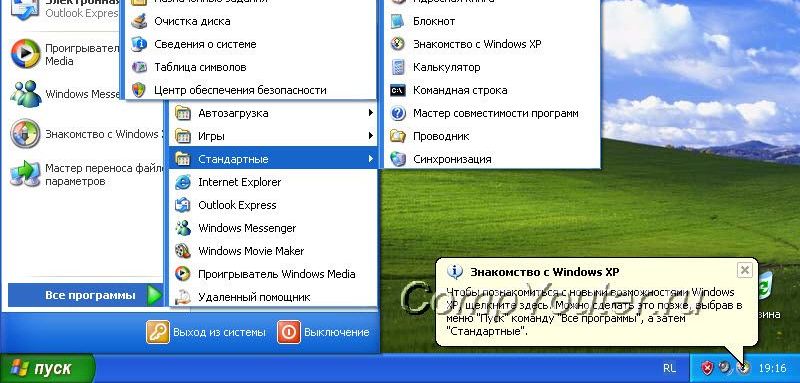Click the Internet Explorer icon in programs list
The height and width of the screenshot is (383, 800).
(x=183, y=182)
